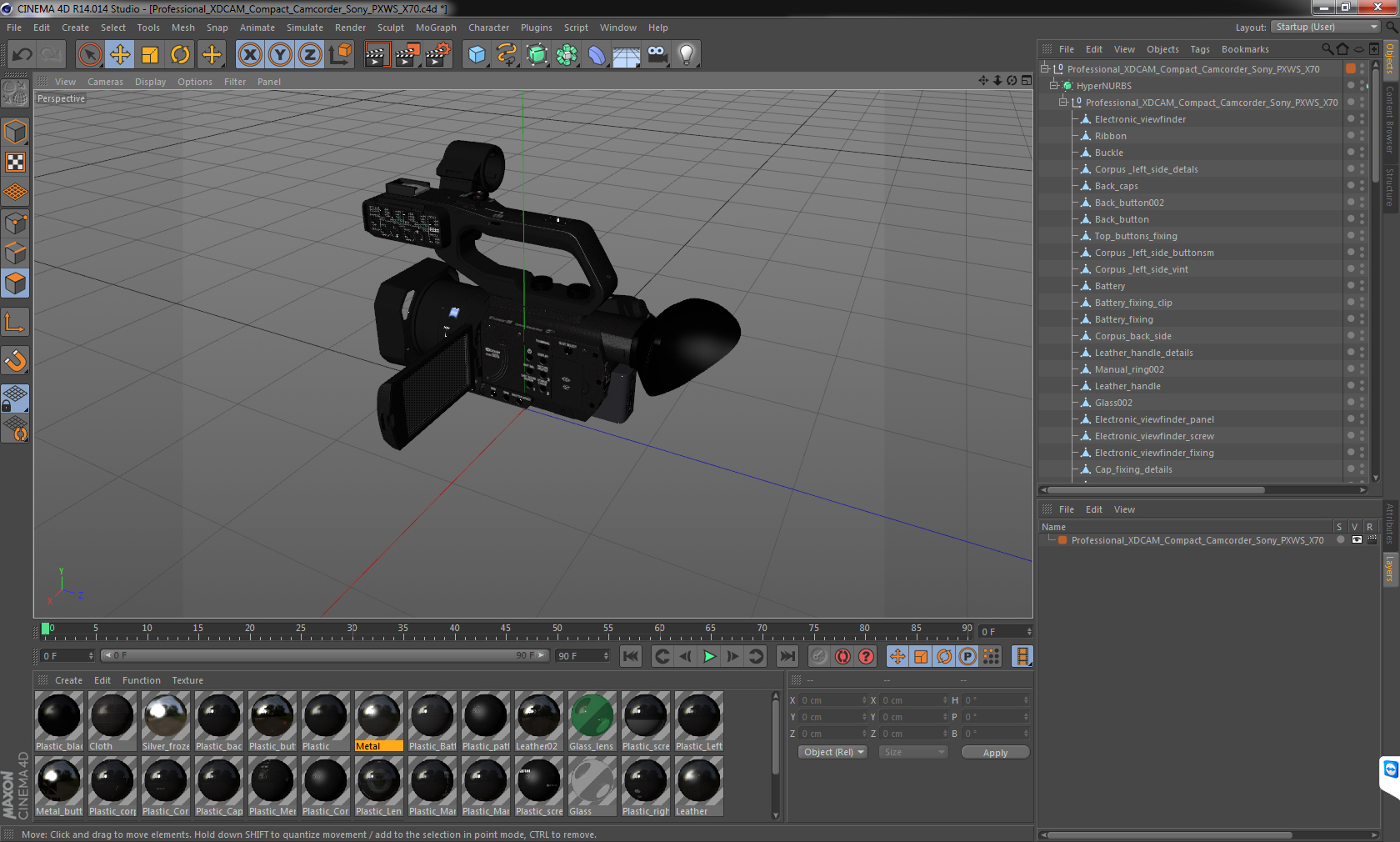The image size is (1400, 842).
Task: Open the MoGraph menu
Action: point(436,28)
